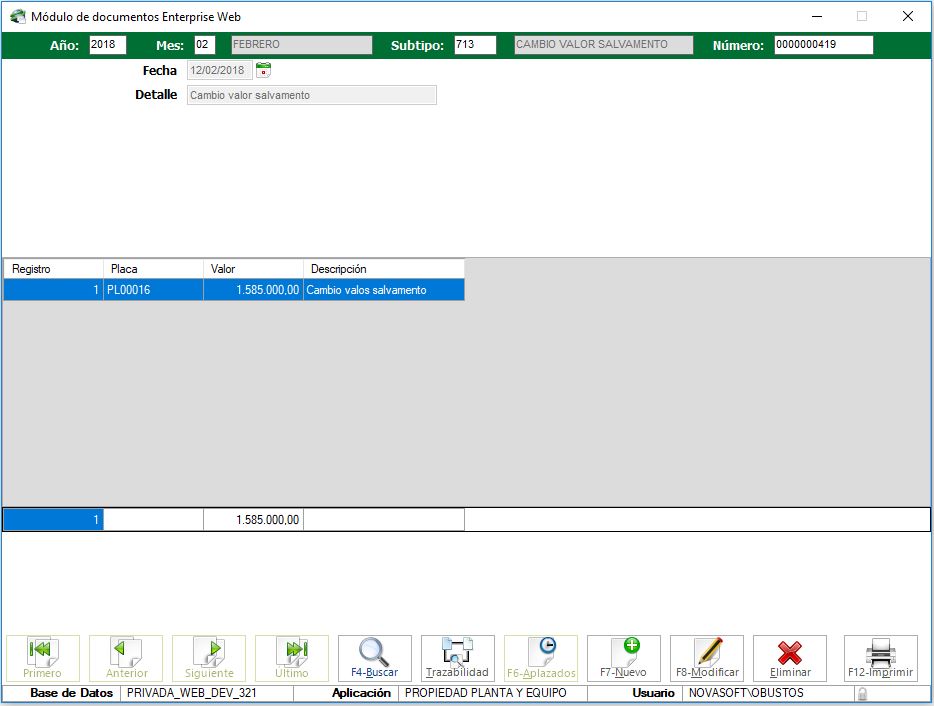Click the FEBRERO month name field
The width and height of the screenshot is (934, 706).
pos(301,45)
